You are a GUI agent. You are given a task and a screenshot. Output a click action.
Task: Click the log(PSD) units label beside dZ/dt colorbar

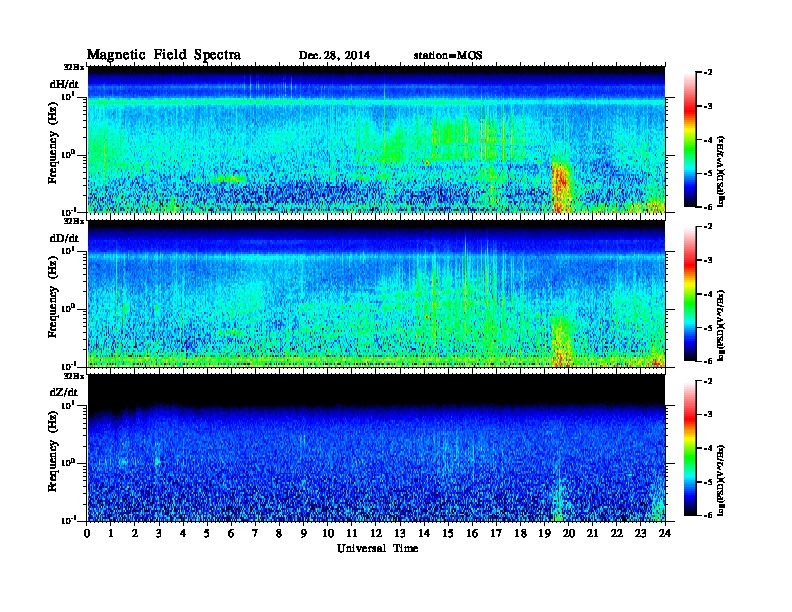tap(722, 480)
